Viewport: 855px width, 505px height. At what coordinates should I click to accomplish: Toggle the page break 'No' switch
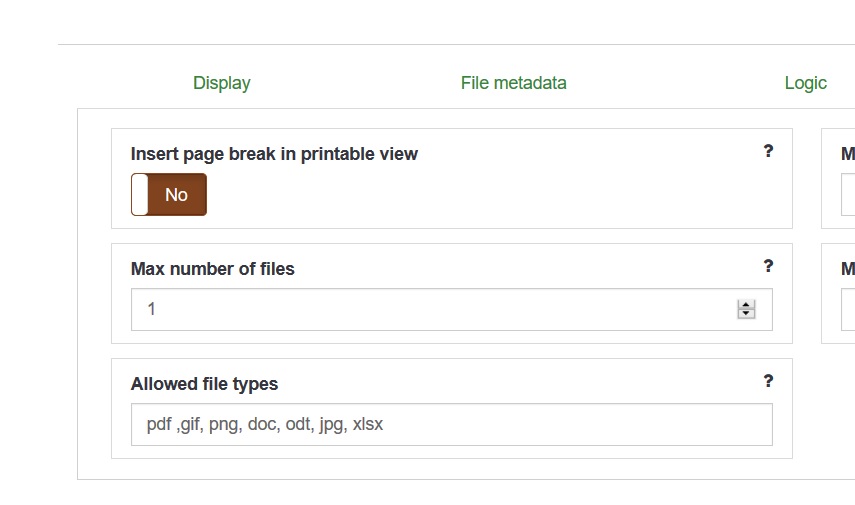(x=169, y=194)
